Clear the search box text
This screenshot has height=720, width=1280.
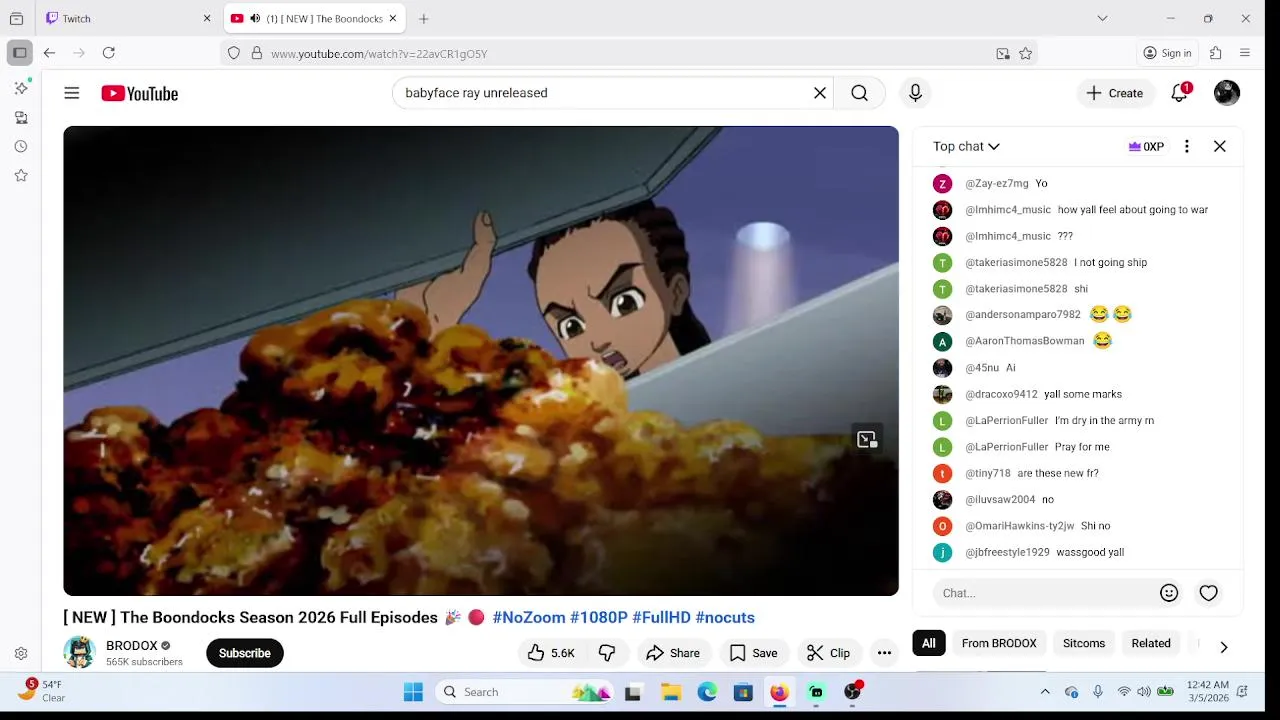(x=820, y=93)
